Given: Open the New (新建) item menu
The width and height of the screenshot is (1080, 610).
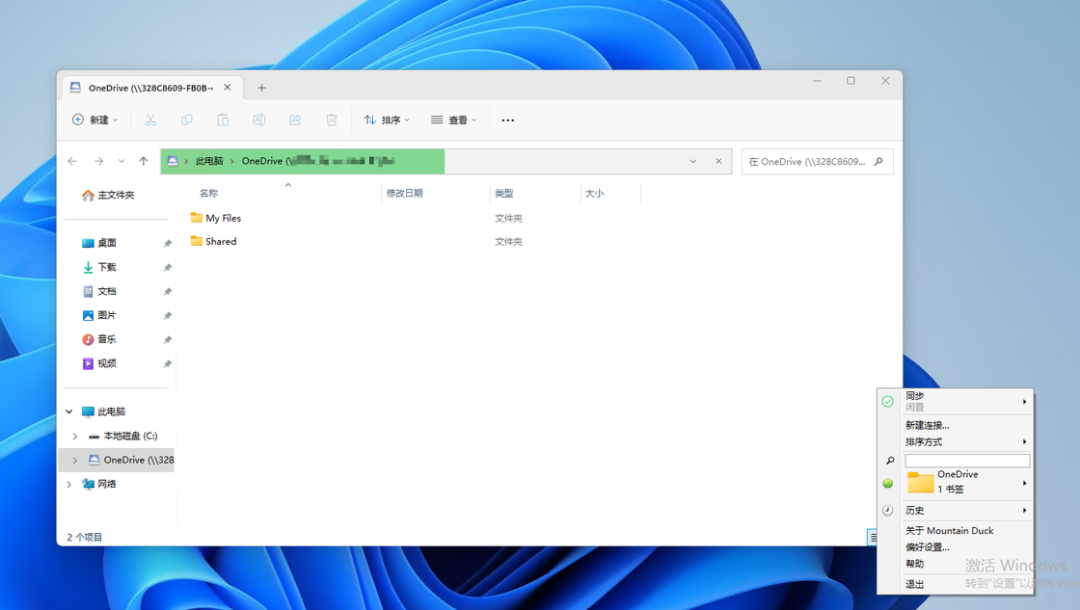Looking at the screenshot, I should [x=95, y=120].
